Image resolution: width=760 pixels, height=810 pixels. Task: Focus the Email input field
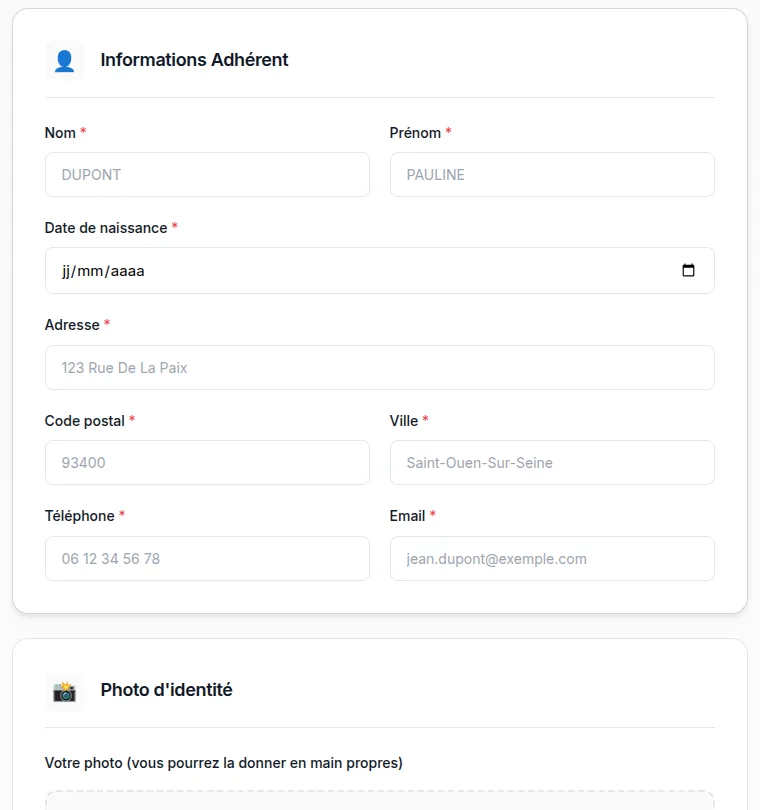[552, 558]
